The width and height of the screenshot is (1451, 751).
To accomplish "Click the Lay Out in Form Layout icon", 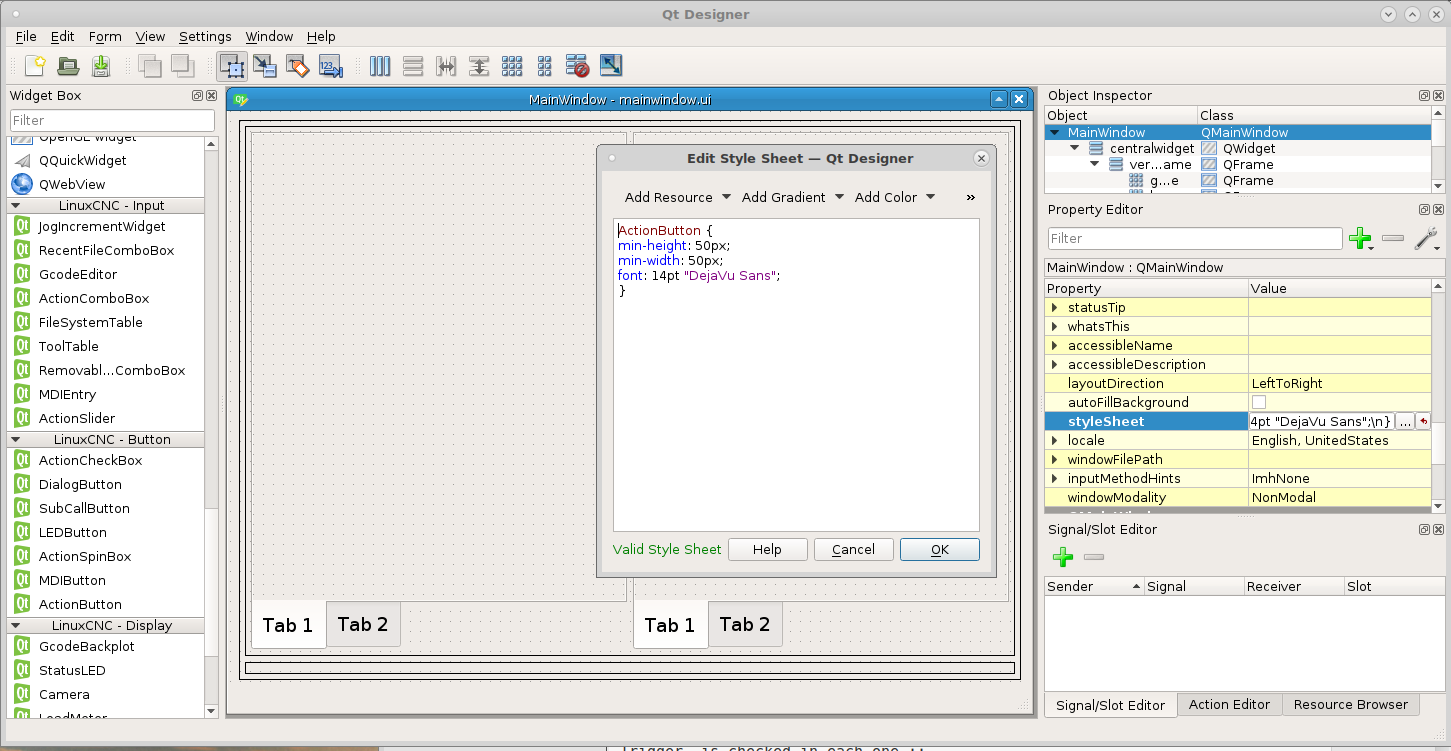I will pyautogui.click(x=545, y=66).
